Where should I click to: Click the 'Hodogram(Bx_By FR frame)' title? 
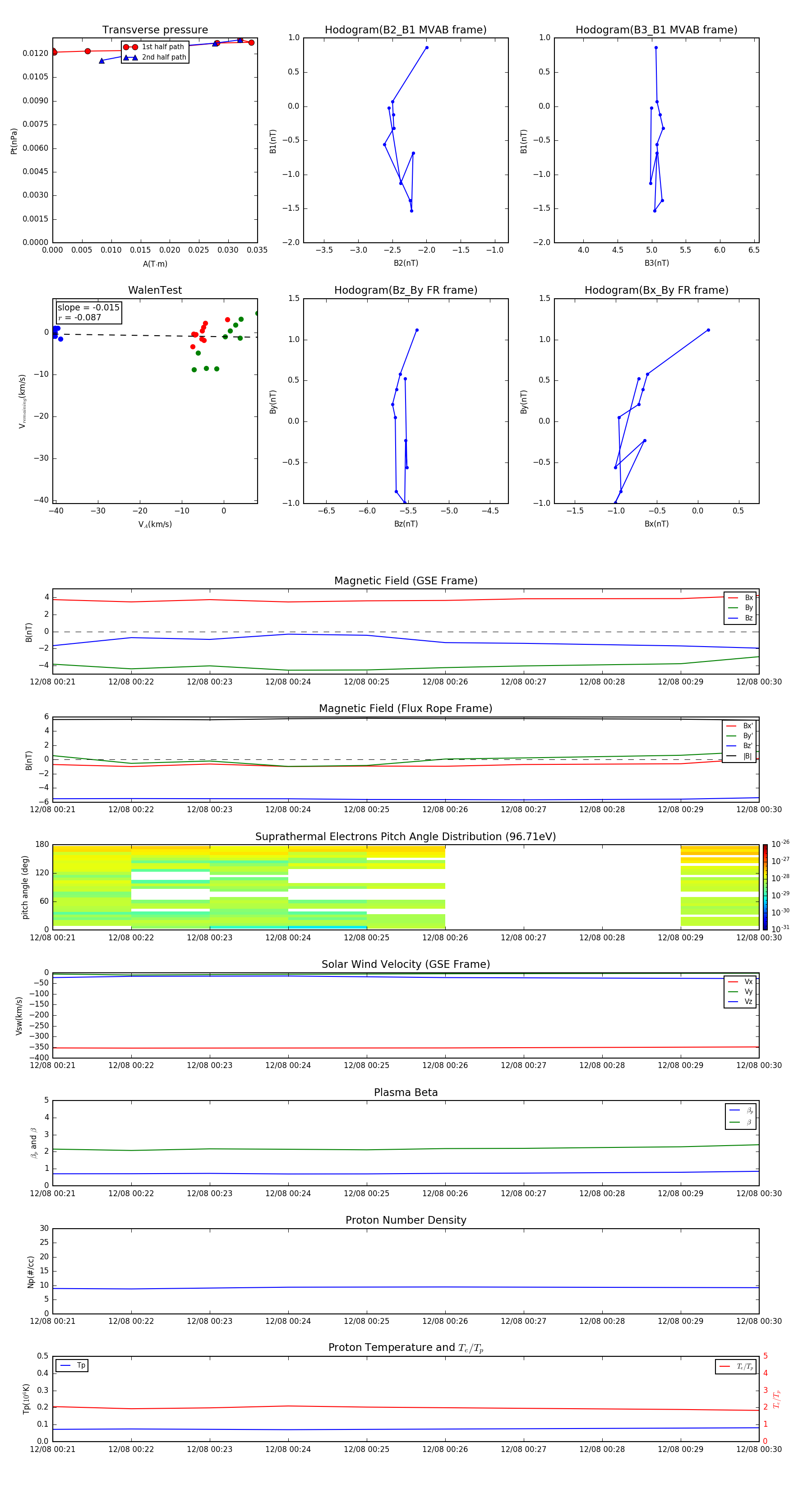pyautogui.click(x=656, y=290)
